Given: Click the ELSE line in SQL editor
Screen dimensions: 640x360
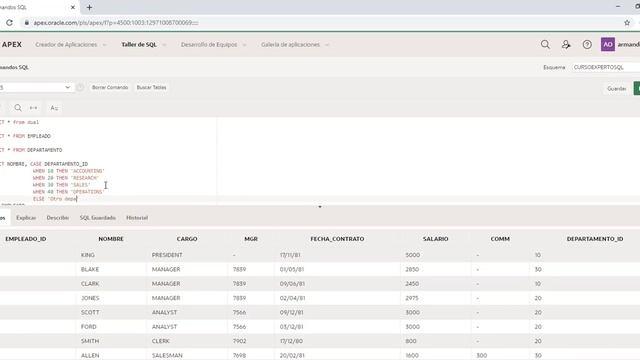Looking at the screenshot, I should pyautogui.click(x=55, y=199).
